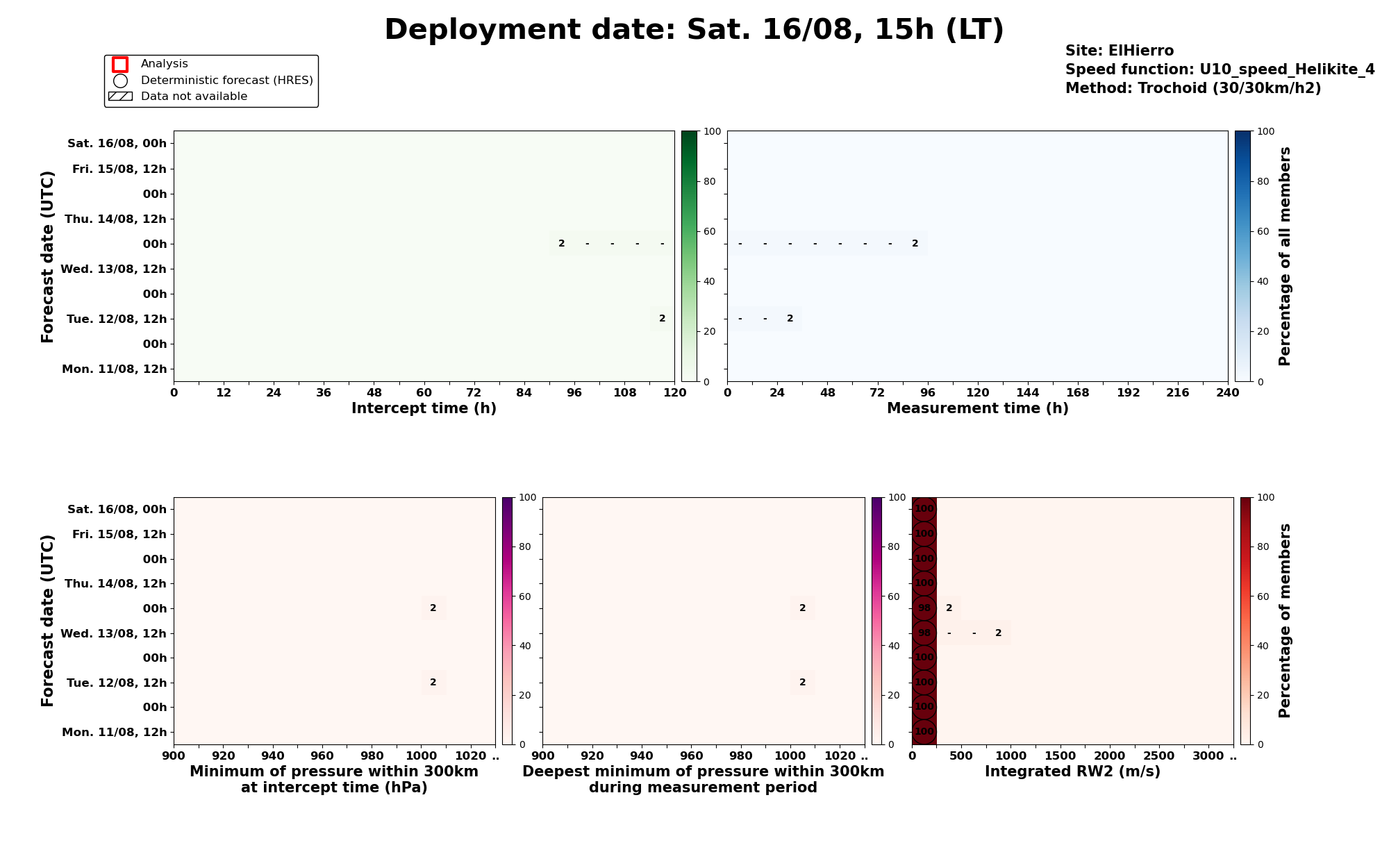The width and height of the screenshot is (1389, 868).
Task: Click the '2' cell in the Measurement panel, Tue. 12/08 row
Action: coord(790,319)
